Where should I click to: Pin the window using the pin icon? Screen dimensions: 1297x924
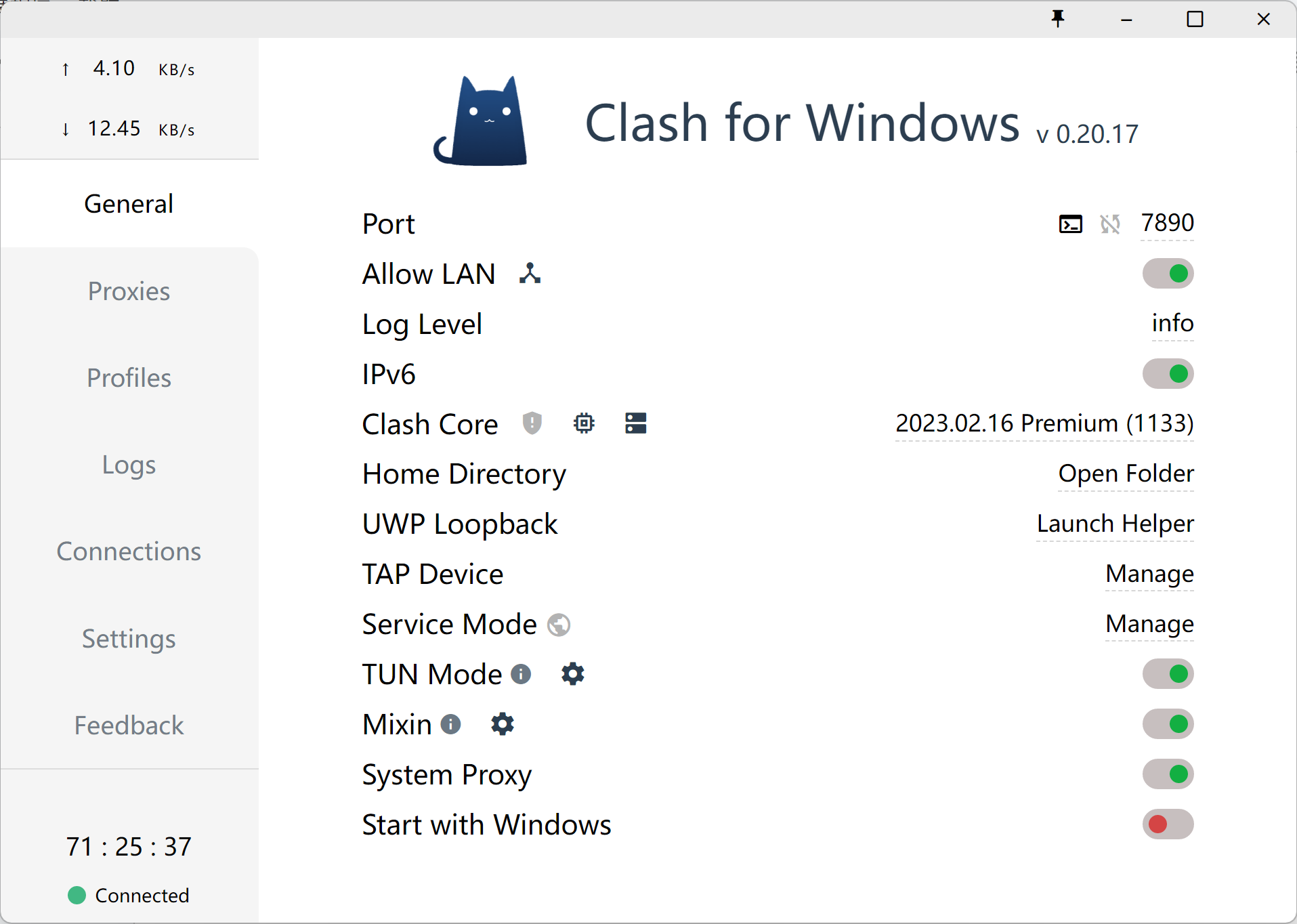coord(1059,19)
